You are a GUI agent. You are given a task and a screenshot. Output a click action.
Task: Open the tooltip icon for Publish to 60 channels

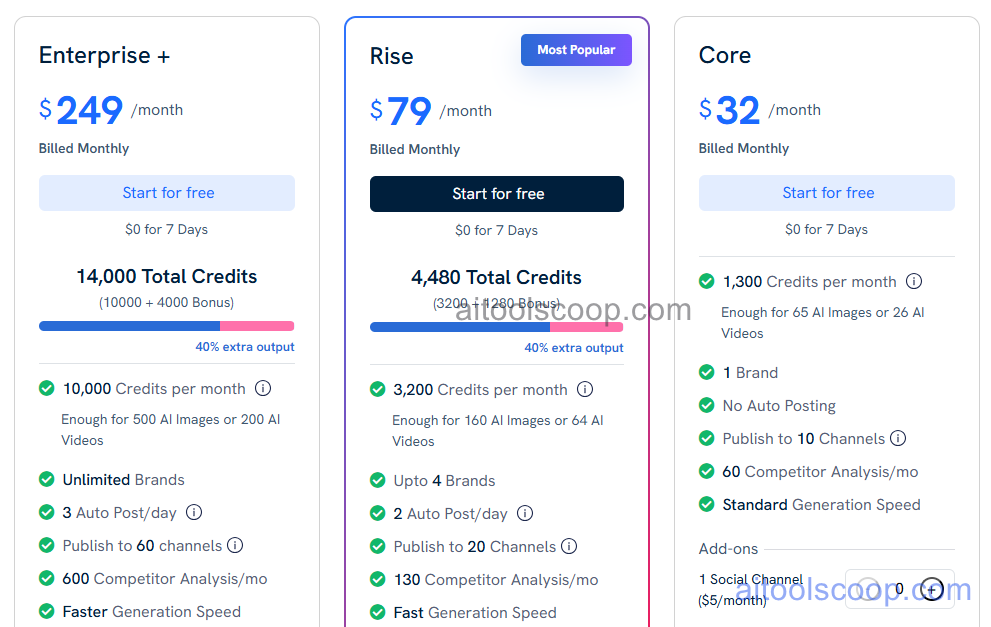tap(235, 546)
